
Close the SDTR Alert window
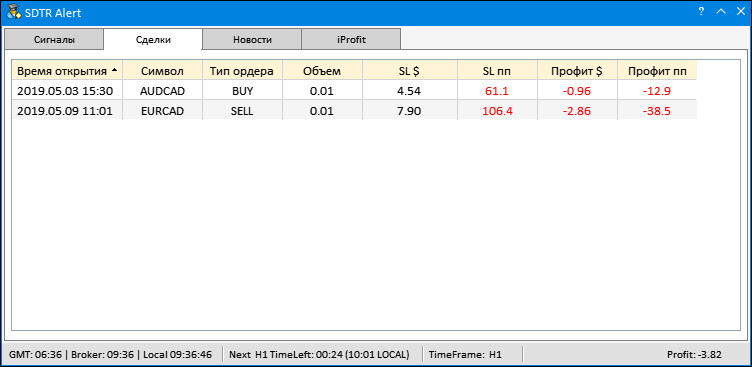(740, 12)
